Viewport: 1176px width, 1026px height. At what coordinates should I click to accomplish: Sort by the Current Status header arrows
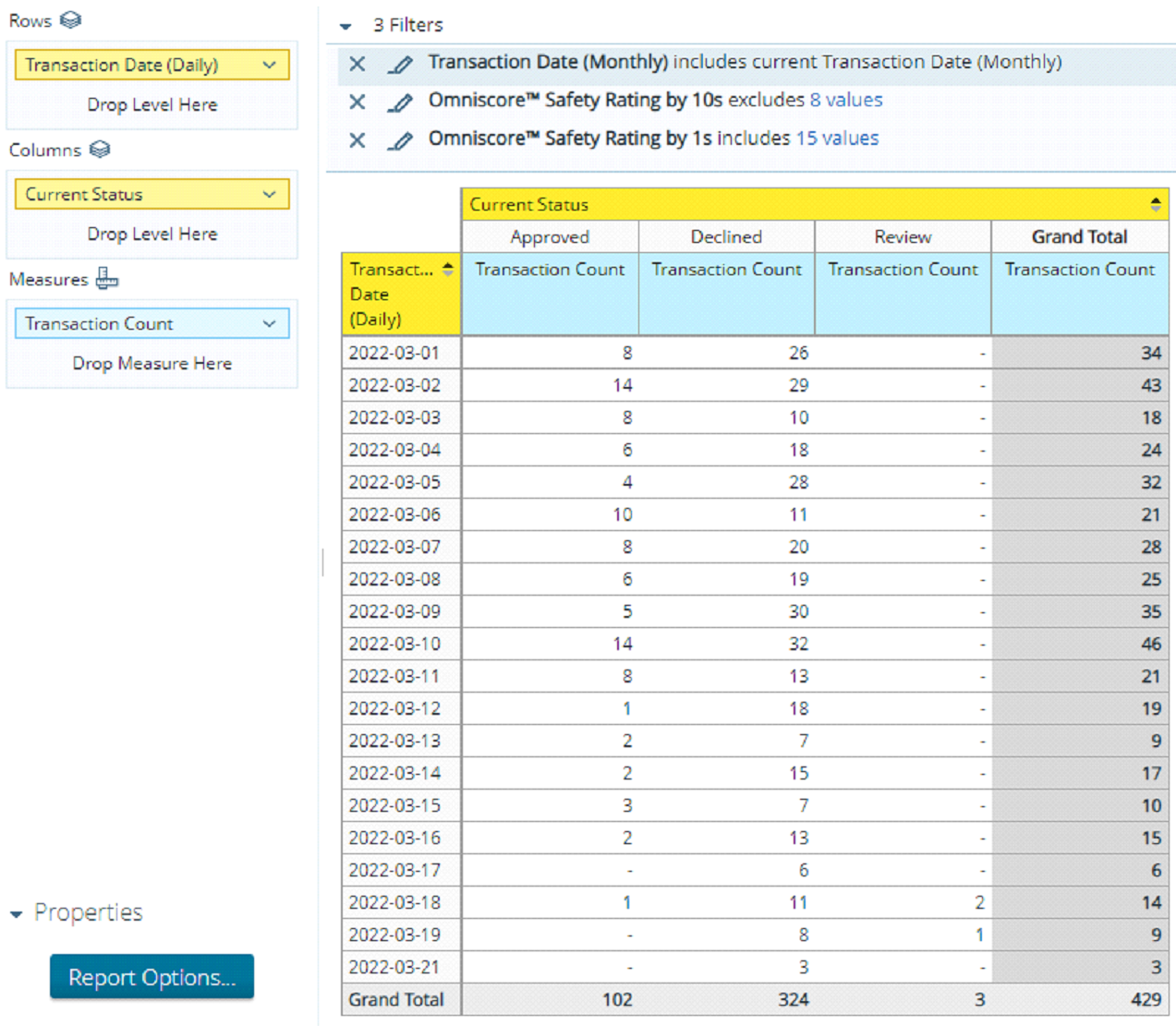1156,204
